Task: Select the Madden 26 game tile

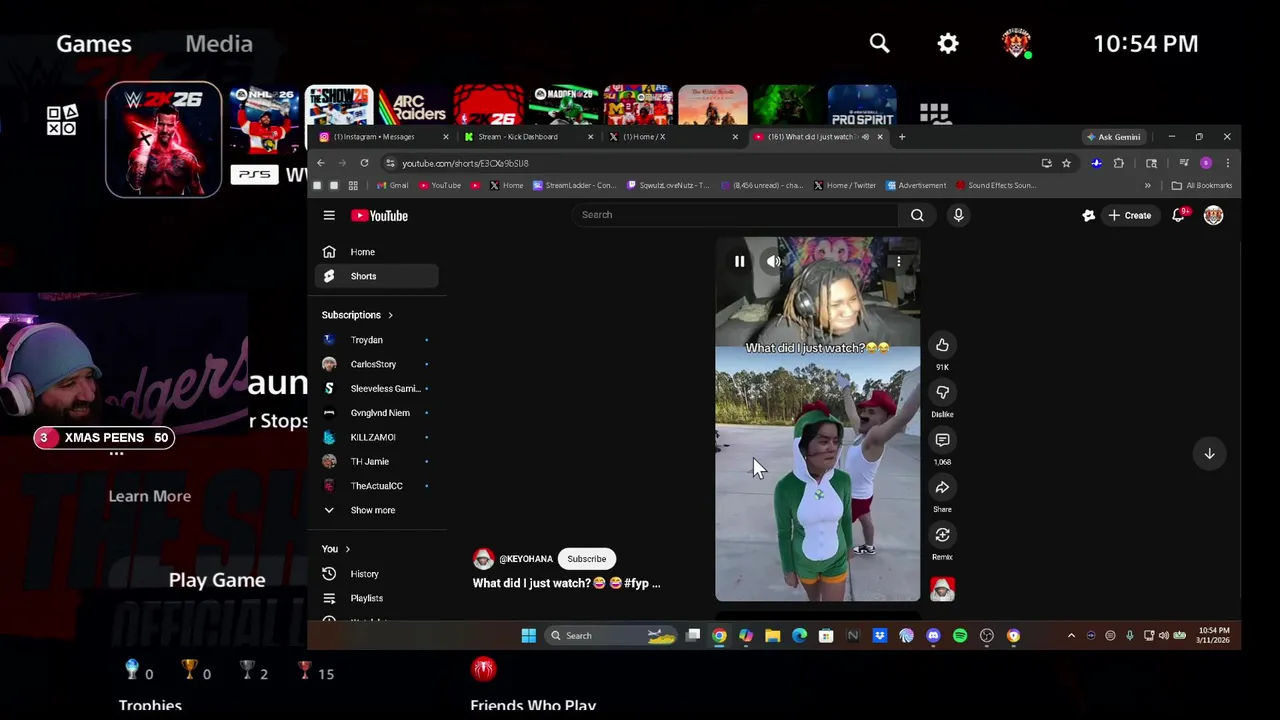Action: pos(563,106)
